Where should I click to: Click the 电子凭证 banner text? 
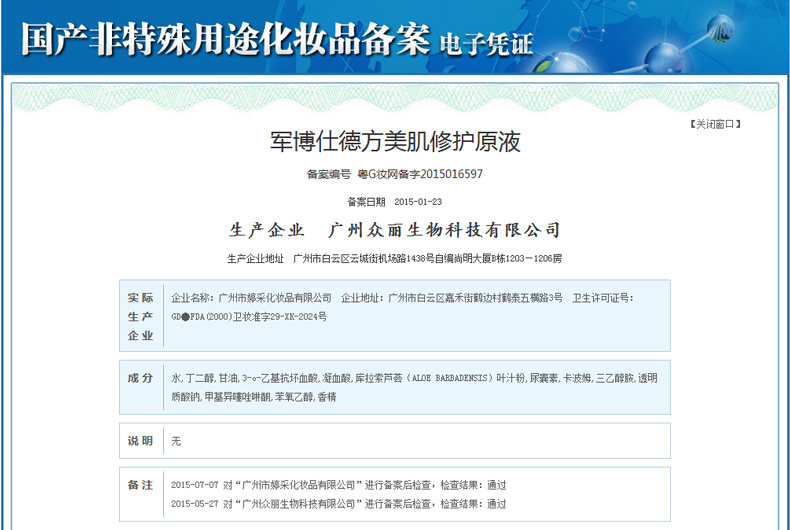486,43
